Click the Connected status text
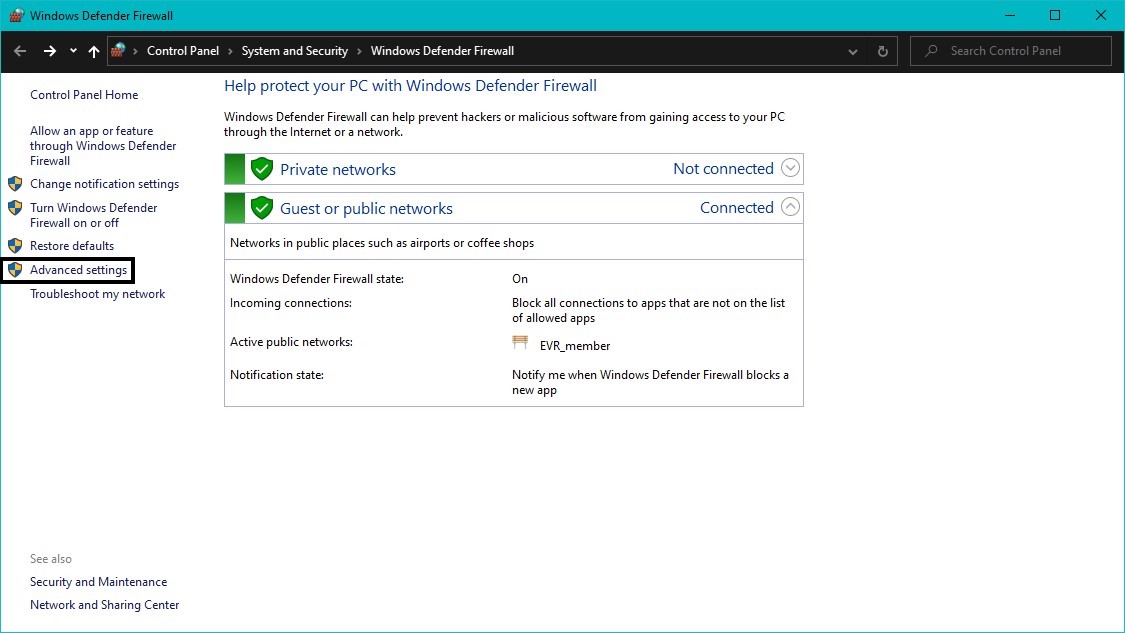This screenshot has height=633, width=1125. pos(737,207)
